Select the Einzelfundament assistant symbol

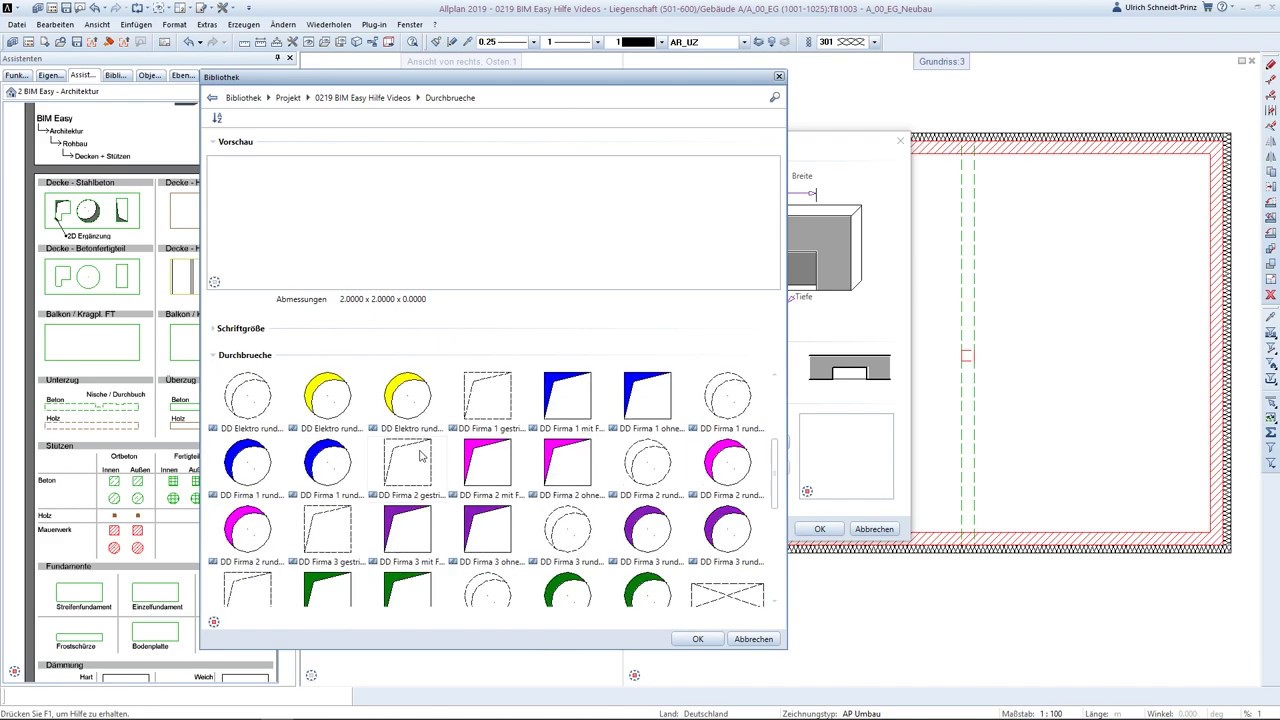pyautogui.click(x=156, y=592)
